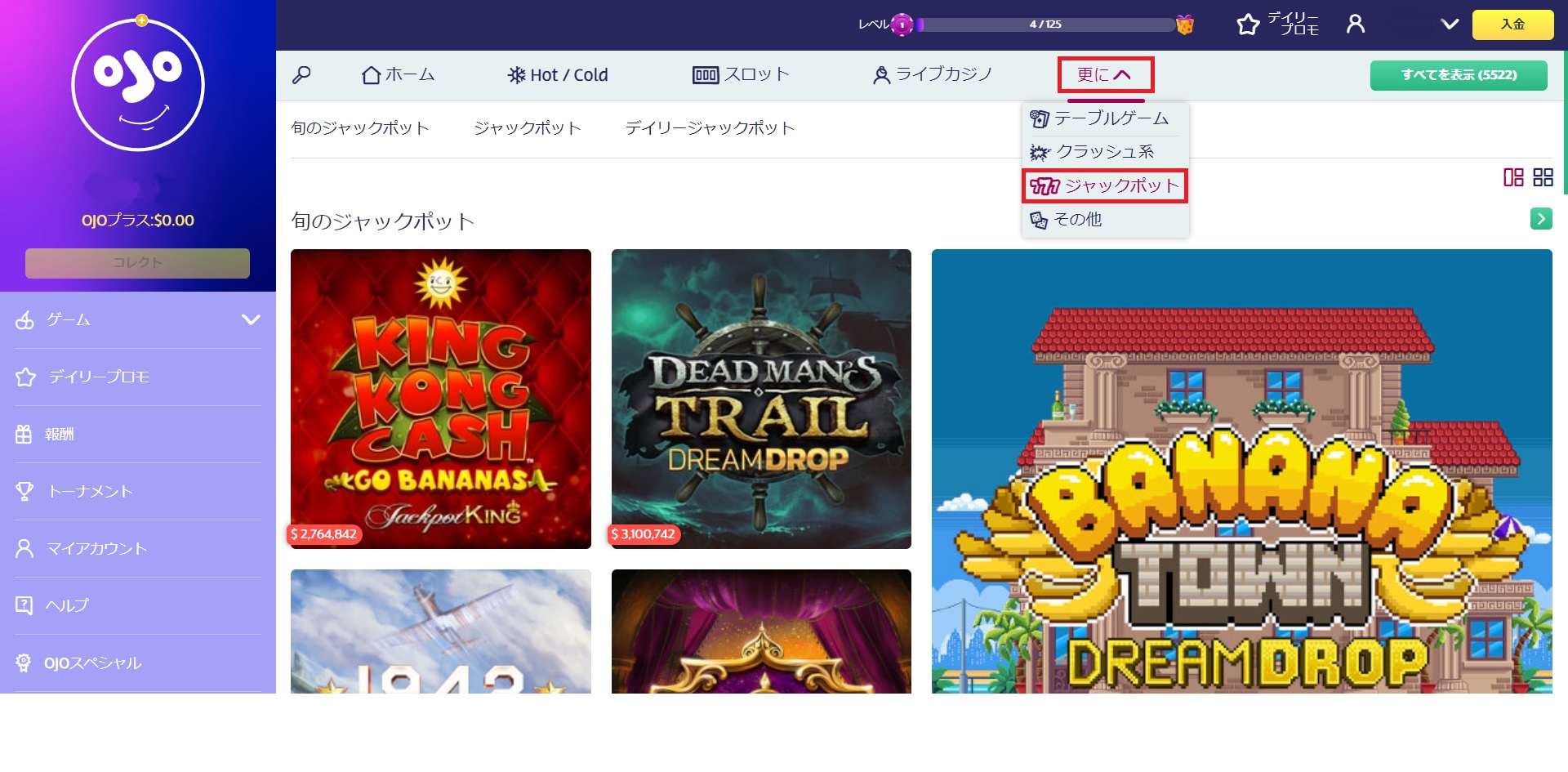The width and height of the screenshot is (1568, 772).
Task: Choose ジャックポット in the dropdown menu
Action: click(1105, 185)
